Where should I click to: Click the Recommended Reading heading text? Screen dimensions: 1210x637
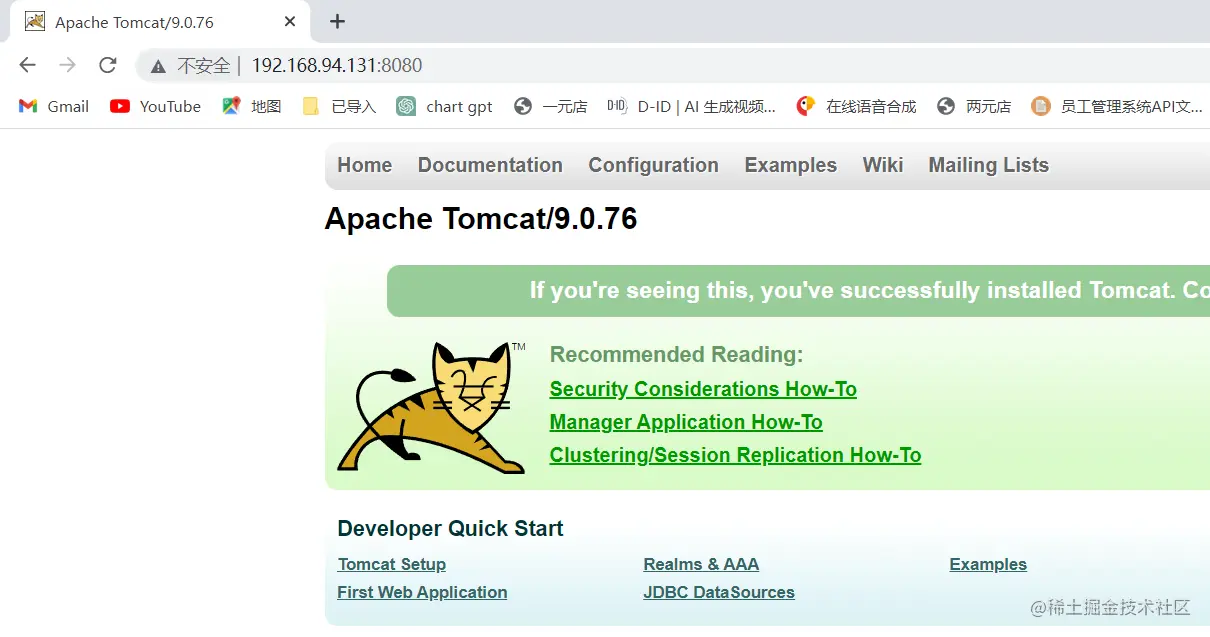click(x=676, y=354)
